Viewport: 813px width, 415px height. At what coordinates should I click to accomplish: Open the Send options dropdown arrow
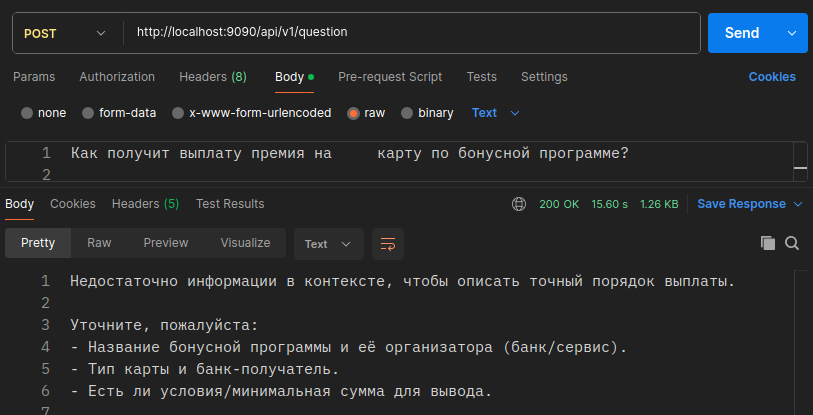point(792,33)
